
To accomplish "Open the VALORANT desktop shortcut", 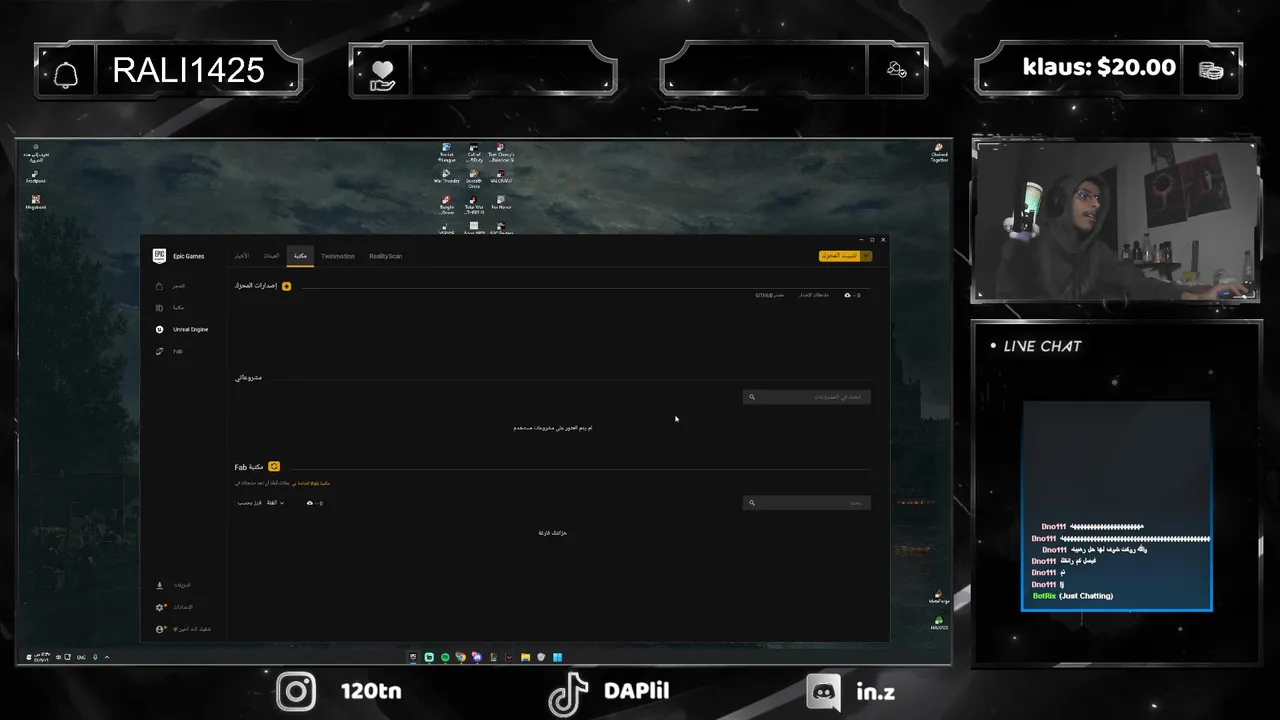I will (500, 177).
